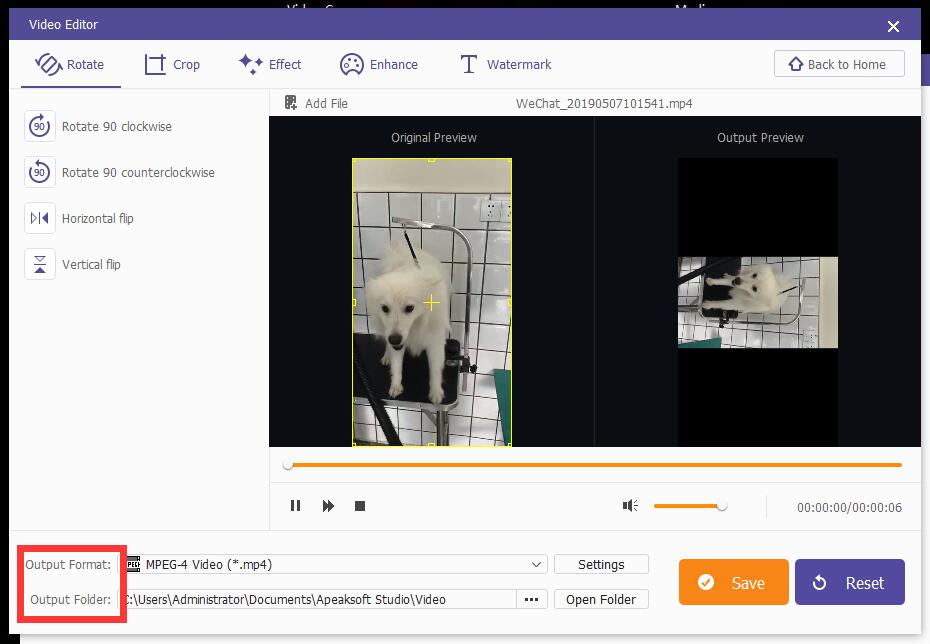Click the Original Preview video frame
The image size is (930, 644).
pos(432,302)
